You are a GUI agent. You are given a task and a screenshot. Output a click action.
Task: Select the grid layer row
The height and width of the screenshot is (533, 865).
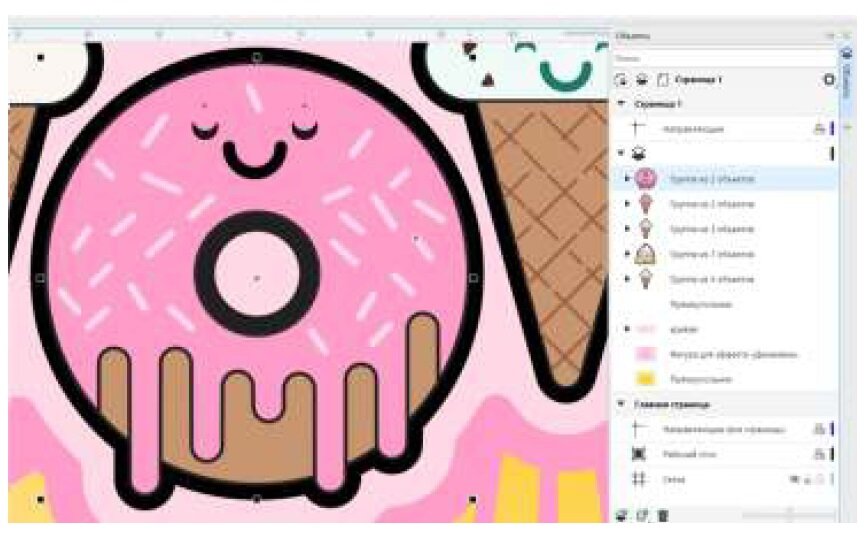coord(724,479)
